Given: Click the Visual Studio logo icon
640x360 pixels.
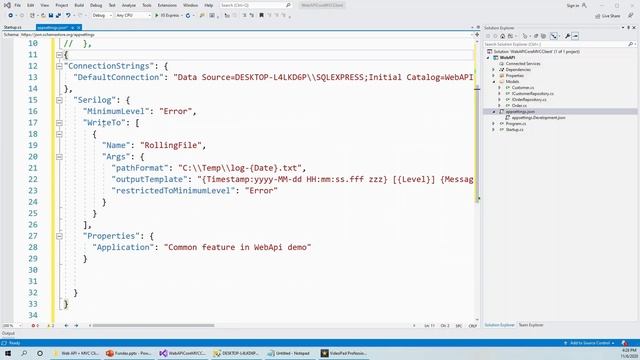Looking at the screenshot, I should (x=7, y=5).
